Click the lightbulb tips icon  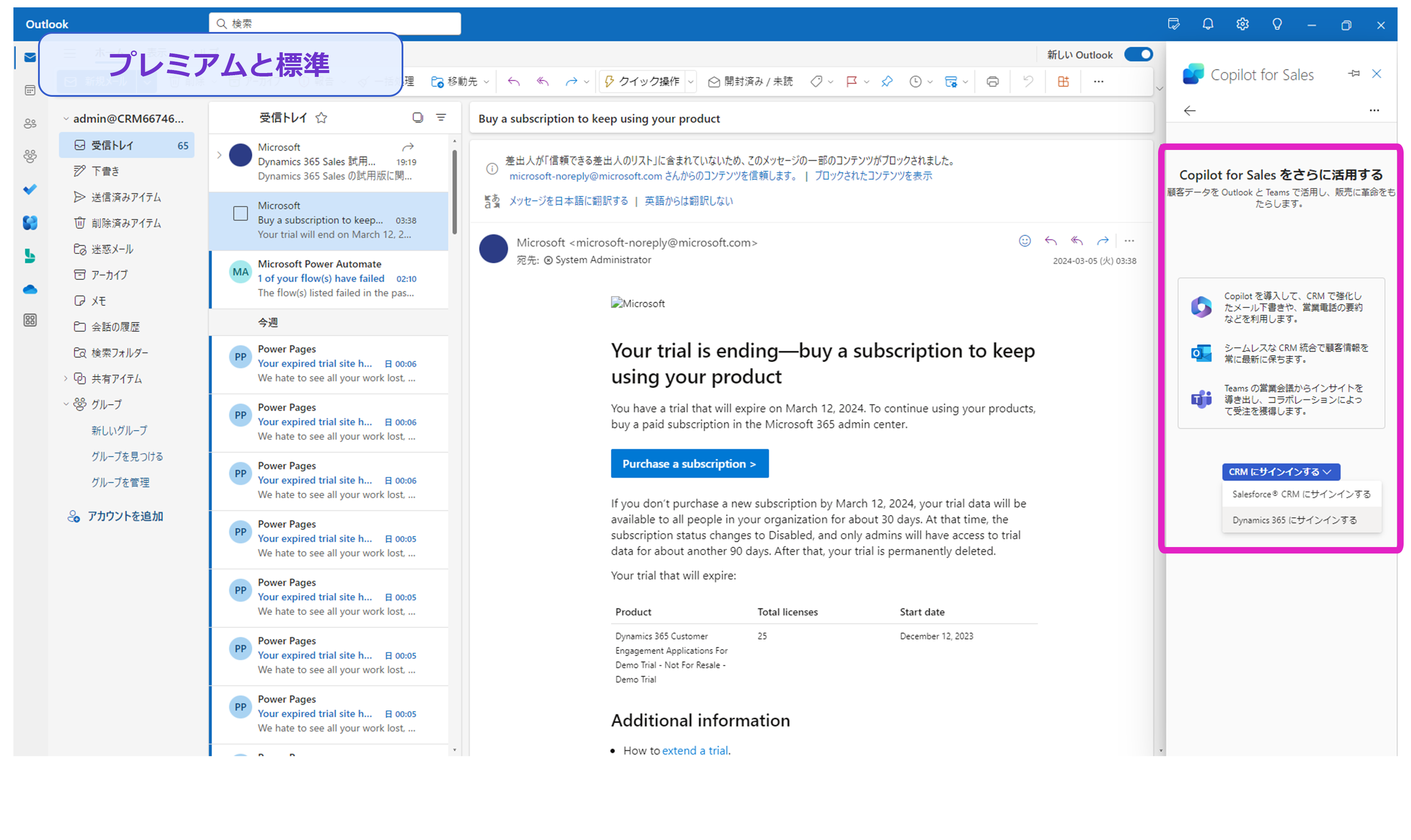1277,24
